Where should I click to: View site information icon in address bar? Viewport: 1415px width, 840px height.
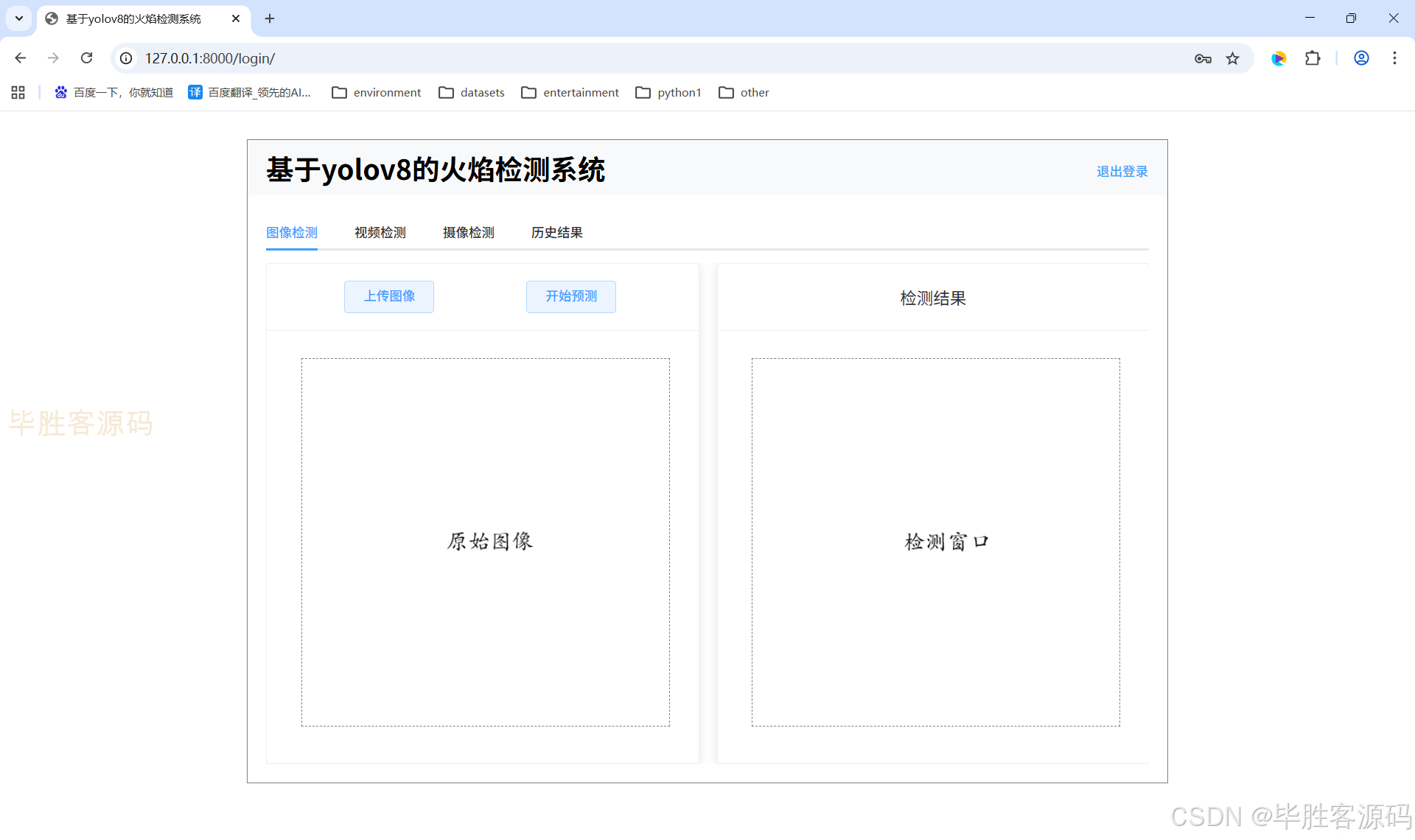(127, 58)
